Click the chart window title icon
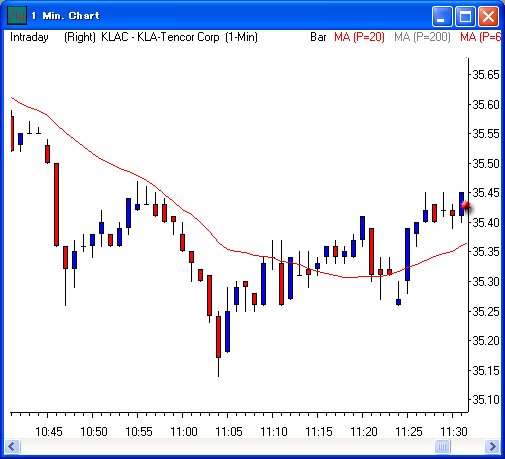This screenshot has height=459, width=505. coord(17,15)
